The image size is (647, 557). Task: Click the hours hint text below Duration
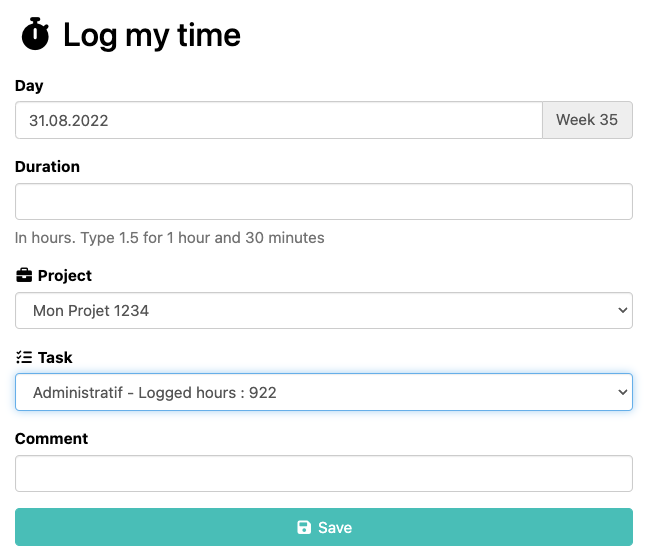pos(169,238)
